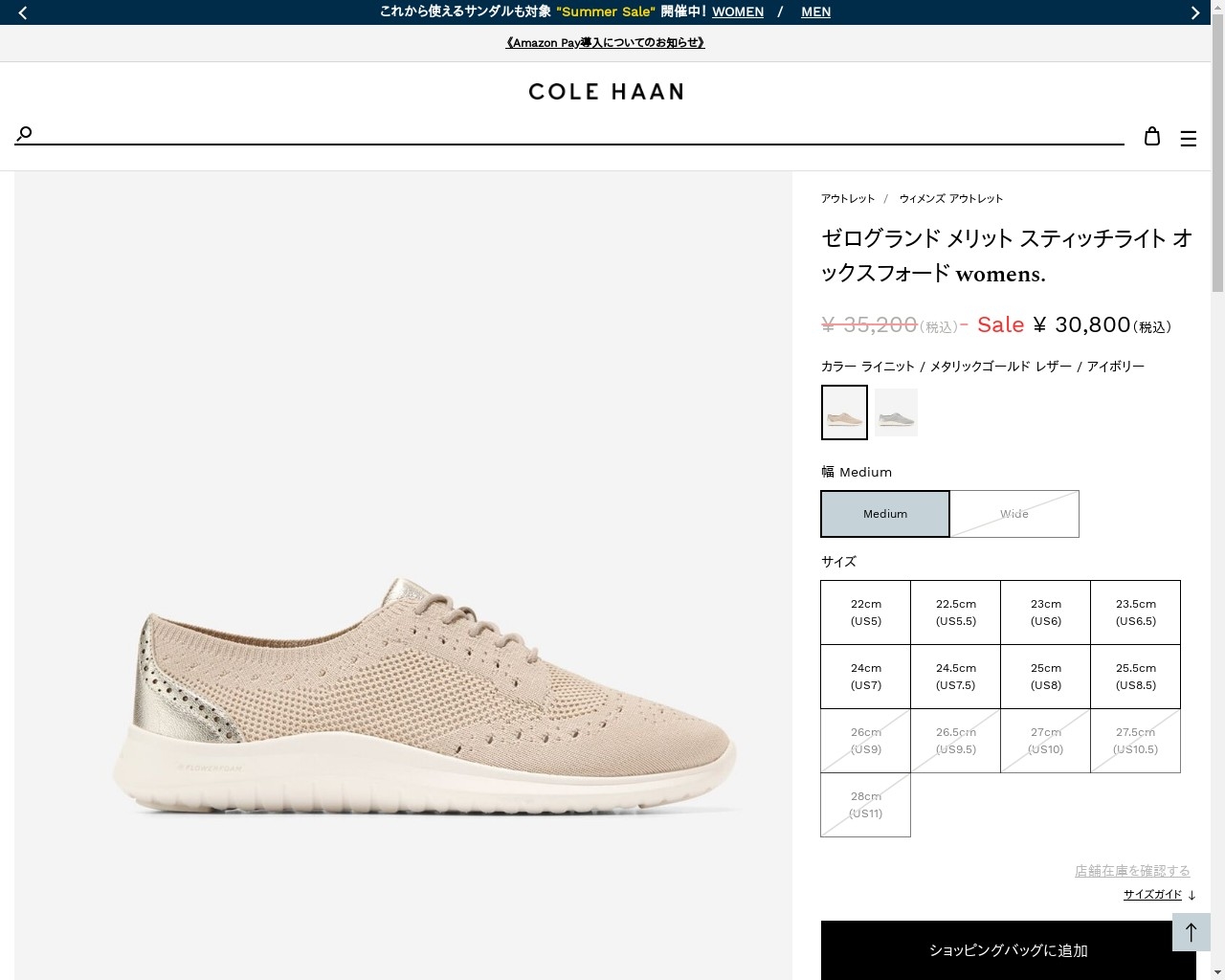Open the サイズガイド link
This screenshot has height=980, width=1225.
pyautogui.click(x=1152, y=894)
